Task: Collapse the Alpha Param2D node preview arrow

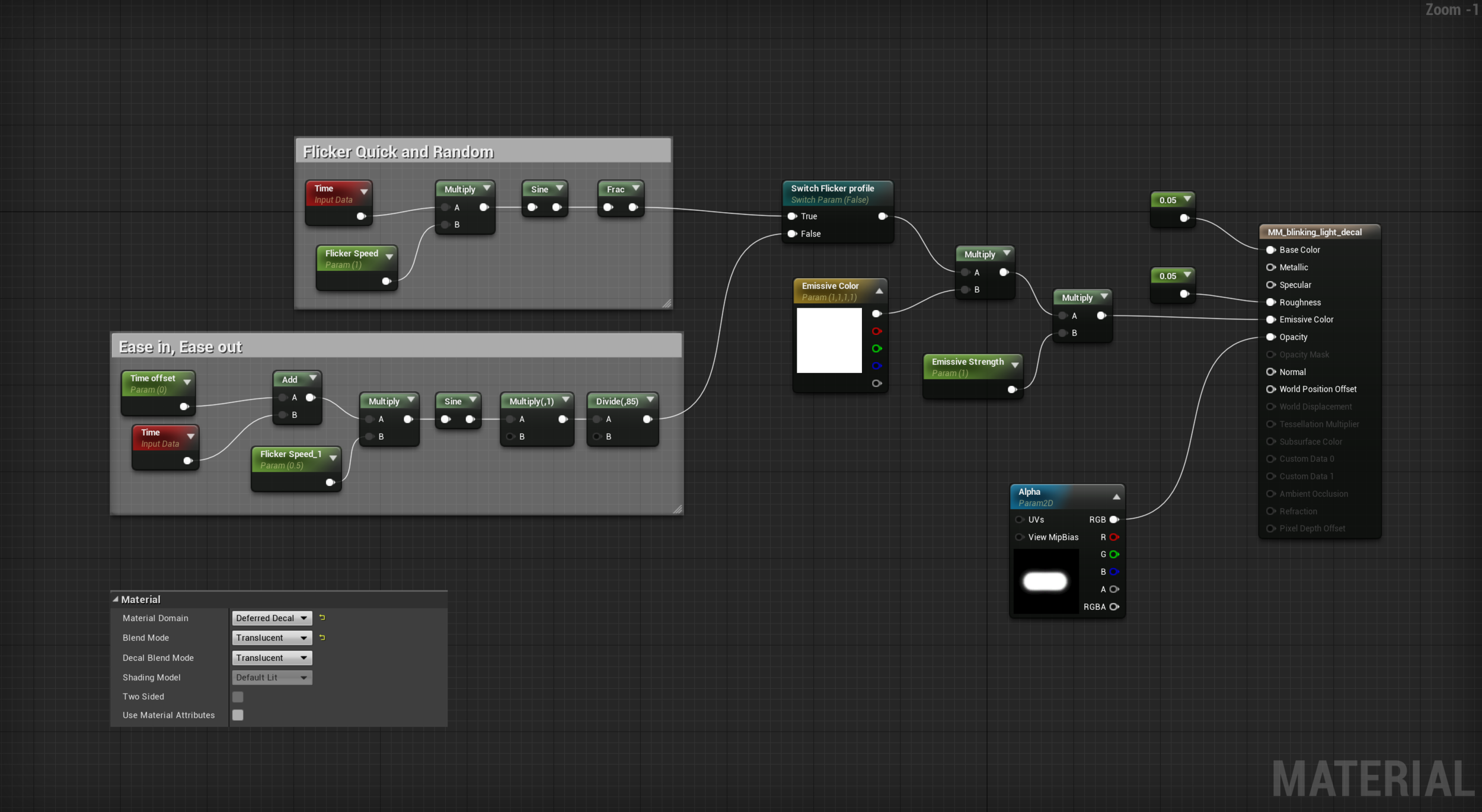Action: pyautogui.click(x=1116, y=497)
